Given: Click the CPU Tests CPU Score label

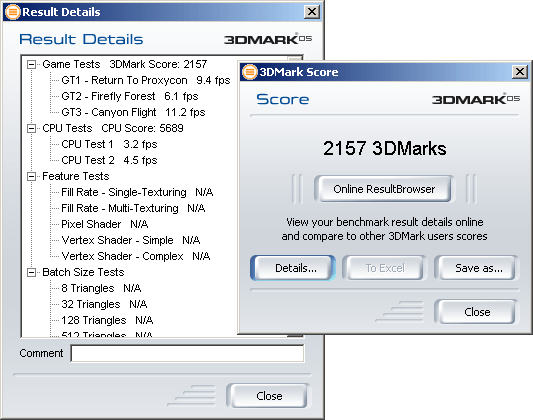Looking at the screenshot, I should click(x=113, y=128).
